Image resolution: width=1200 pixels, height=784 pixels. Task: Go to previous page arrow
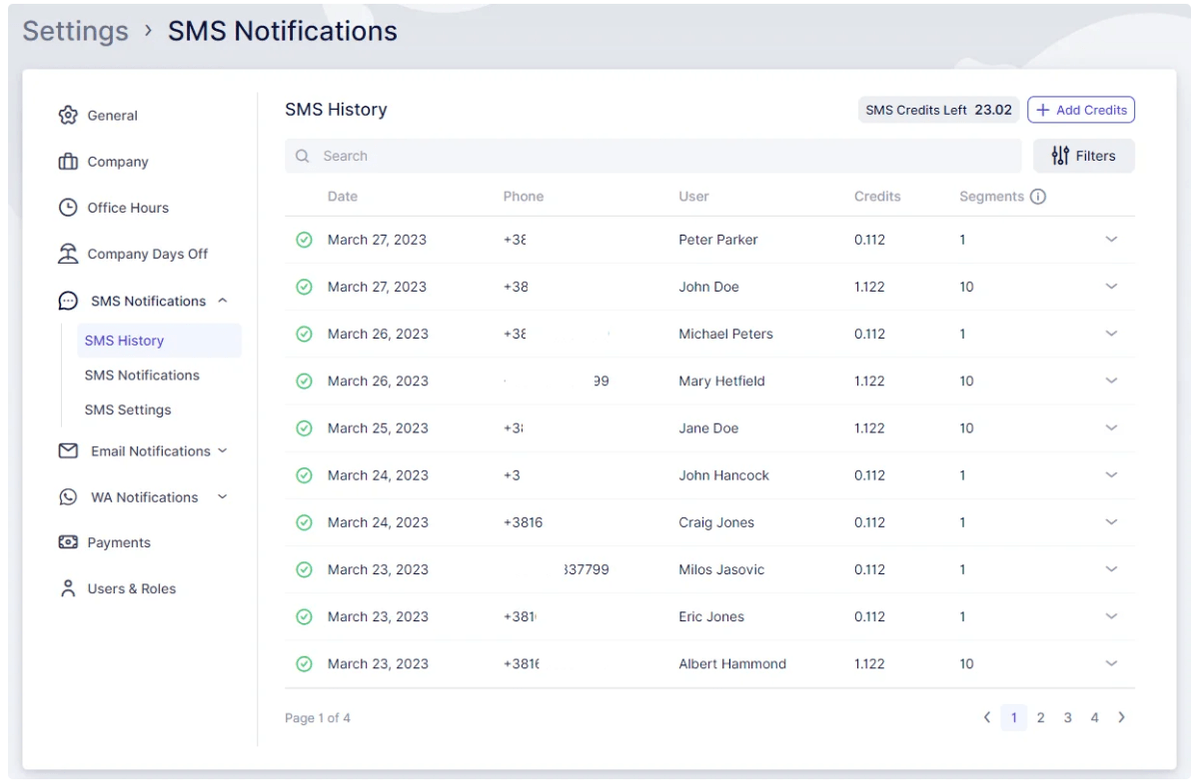tap(987, 718)
